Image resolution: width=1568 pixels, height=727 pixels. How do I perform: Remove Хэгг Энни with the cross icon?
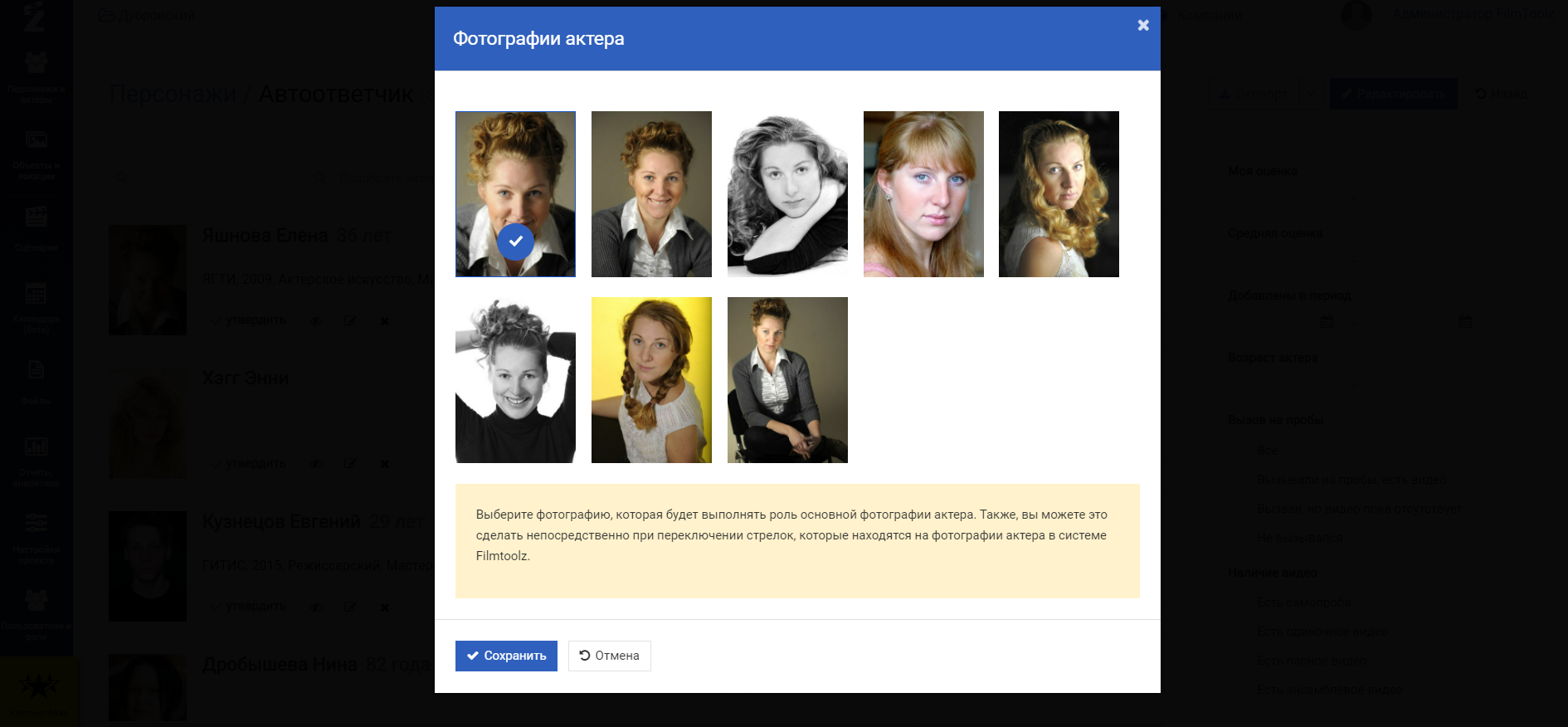click(384, 464)
